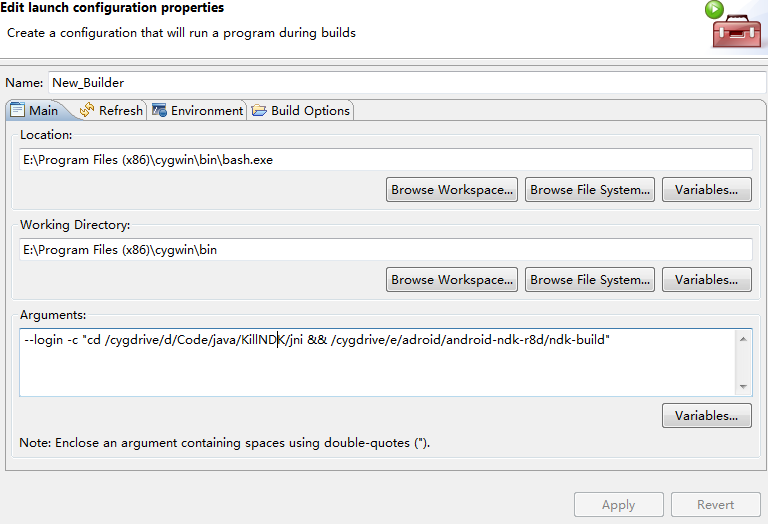Open Variables for the Working Directory
The image size is (768, 524).
(x=706, y=280)
